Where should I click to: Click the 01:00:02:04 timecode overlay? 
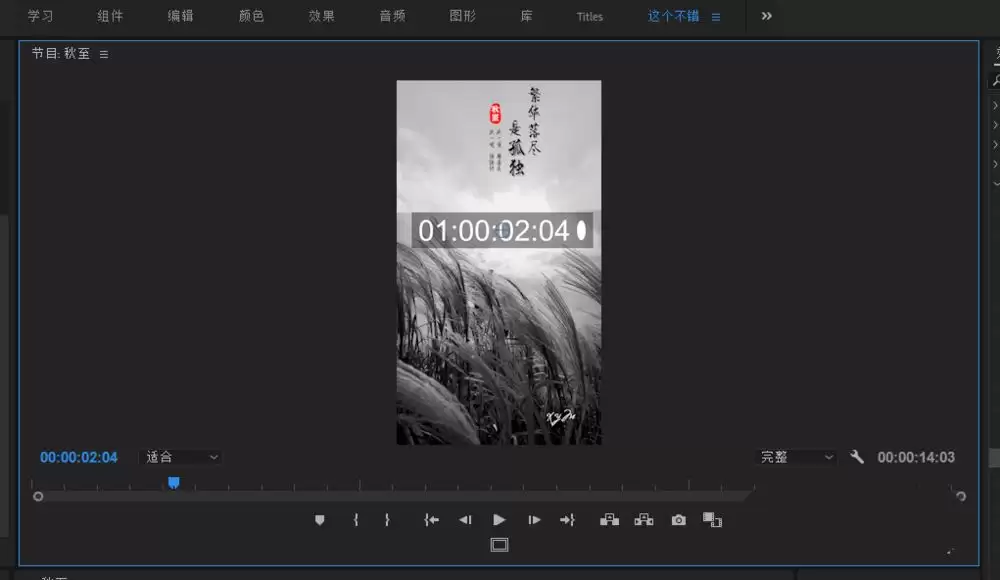tap(502, 230)
